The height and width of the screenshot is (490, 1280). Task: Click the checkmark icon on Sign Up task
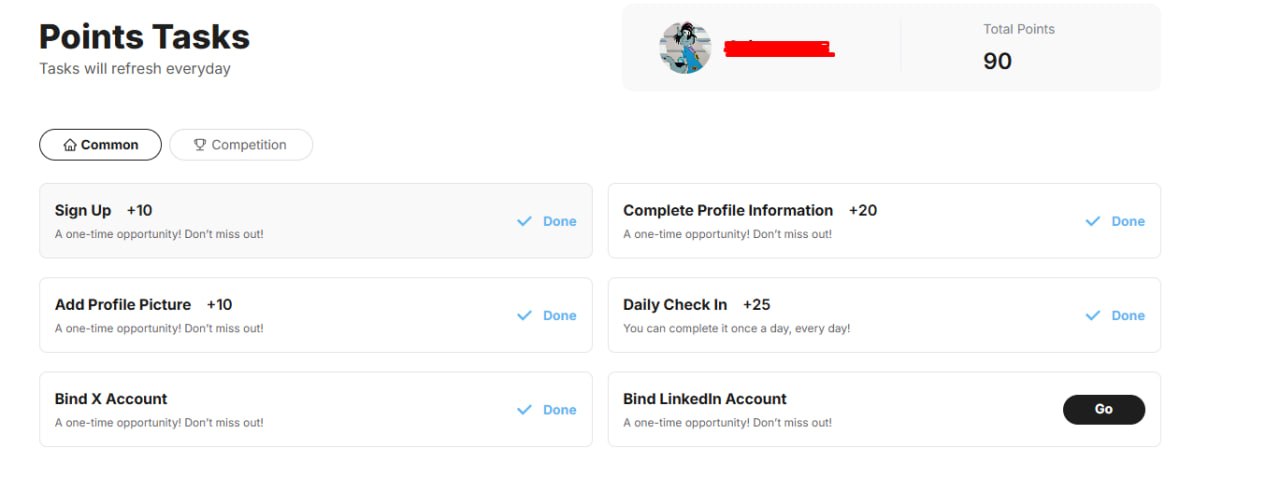coord(524,221)
